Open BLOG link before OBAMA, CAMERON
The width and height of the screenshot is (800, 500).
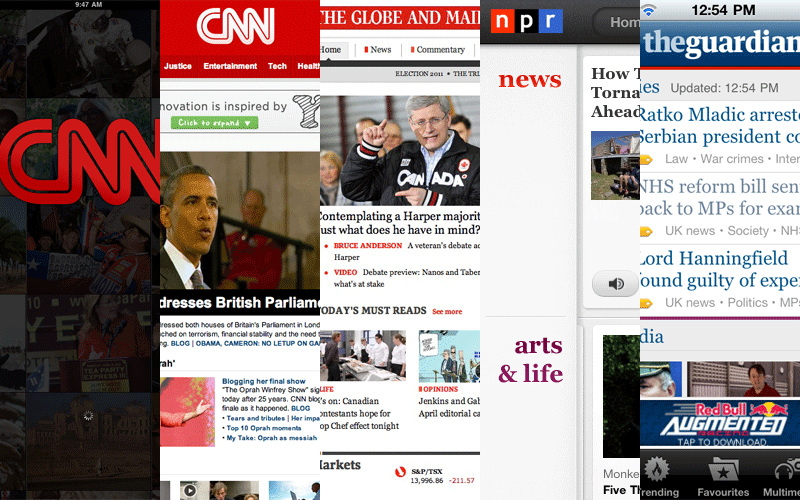[x=180, y=343]
